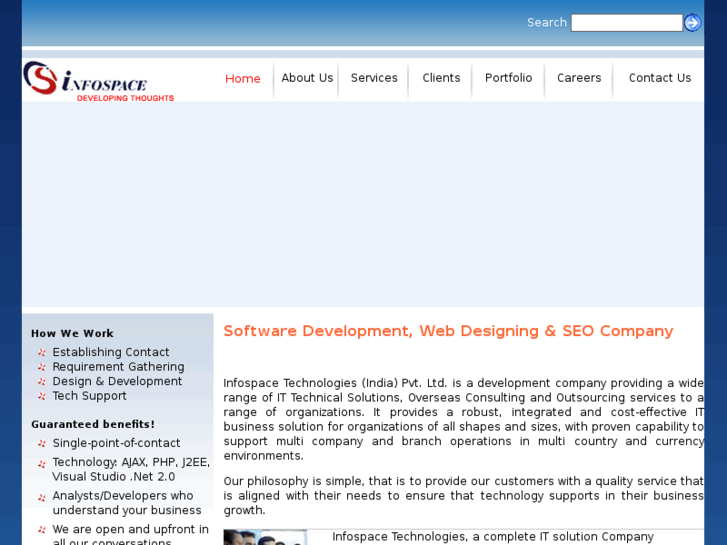727x545 pixels.
Task: Navigate to the Portfolio page
Action: pyautogui.click(x=508, y=78)
